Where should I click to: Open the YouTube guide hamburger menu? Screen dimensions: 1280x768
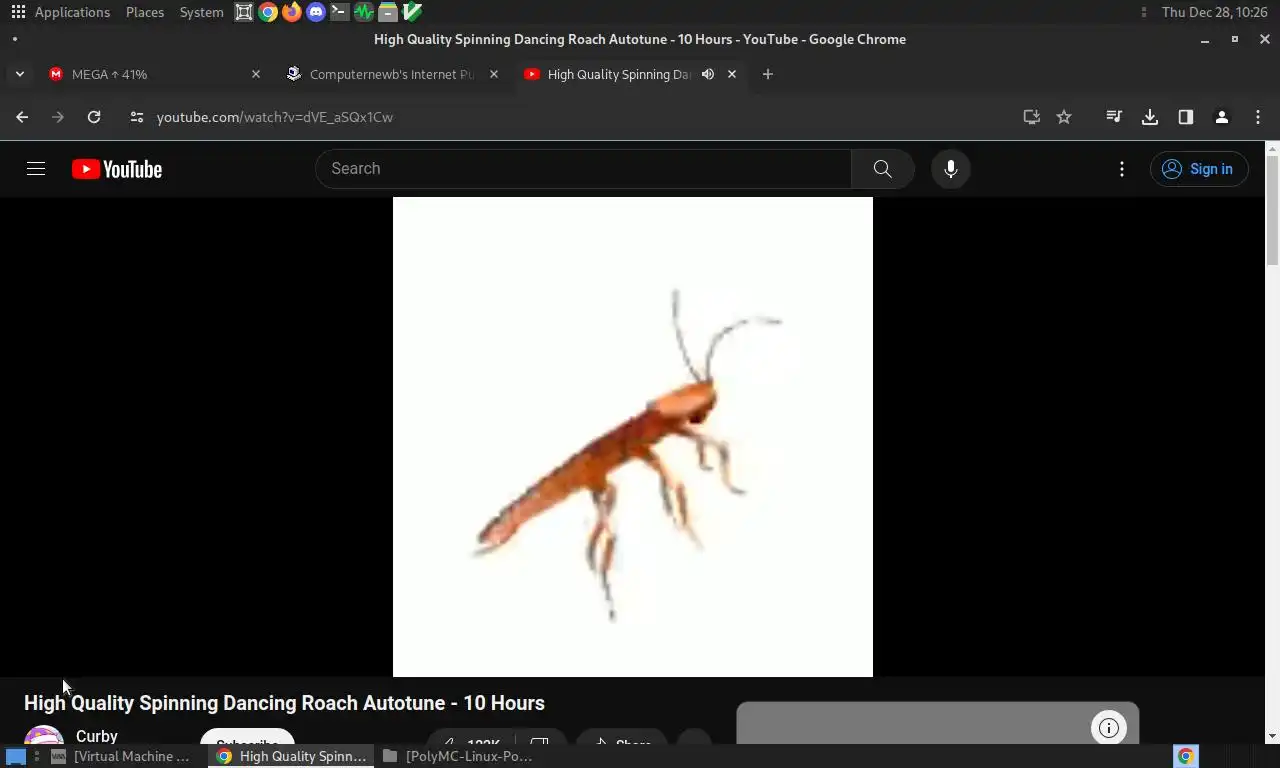tap(36, 169)
